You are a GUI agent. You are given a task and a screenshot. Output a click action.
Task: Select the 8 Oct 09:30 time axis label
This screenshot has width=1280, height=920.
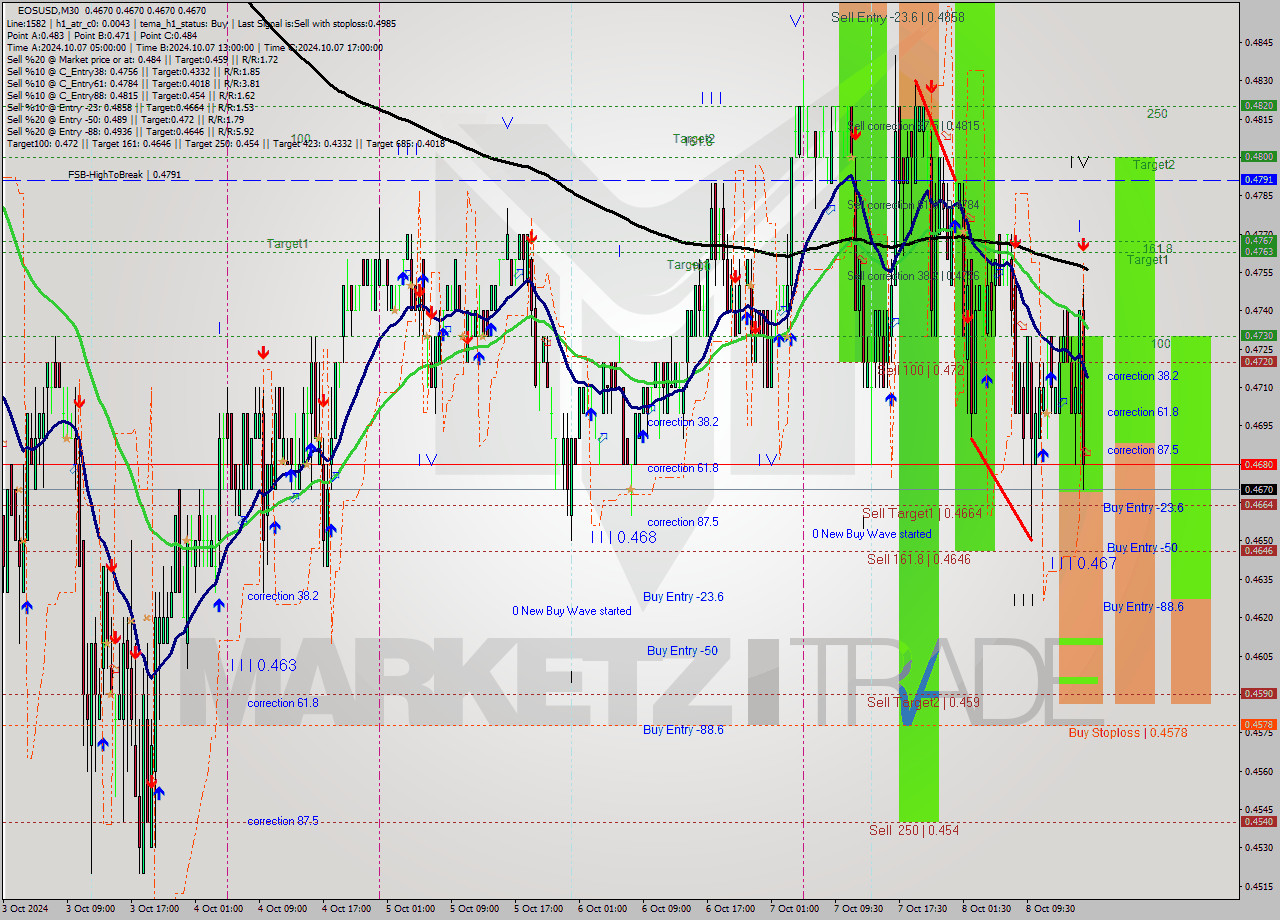pos(1048,909)
